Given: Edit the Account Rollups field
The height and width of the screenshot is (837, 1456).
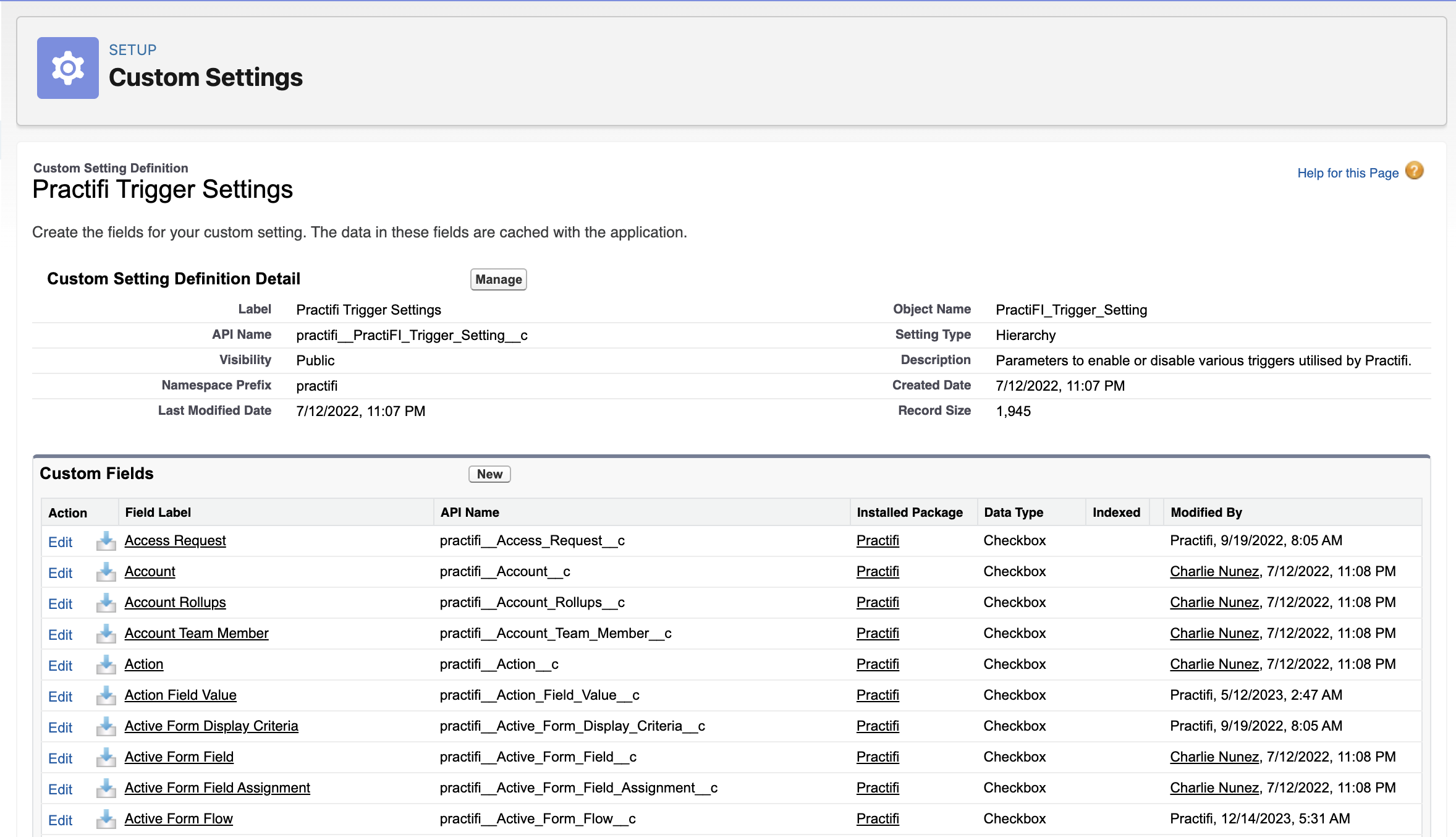Looking at the screenshot, I should (61, 604).
